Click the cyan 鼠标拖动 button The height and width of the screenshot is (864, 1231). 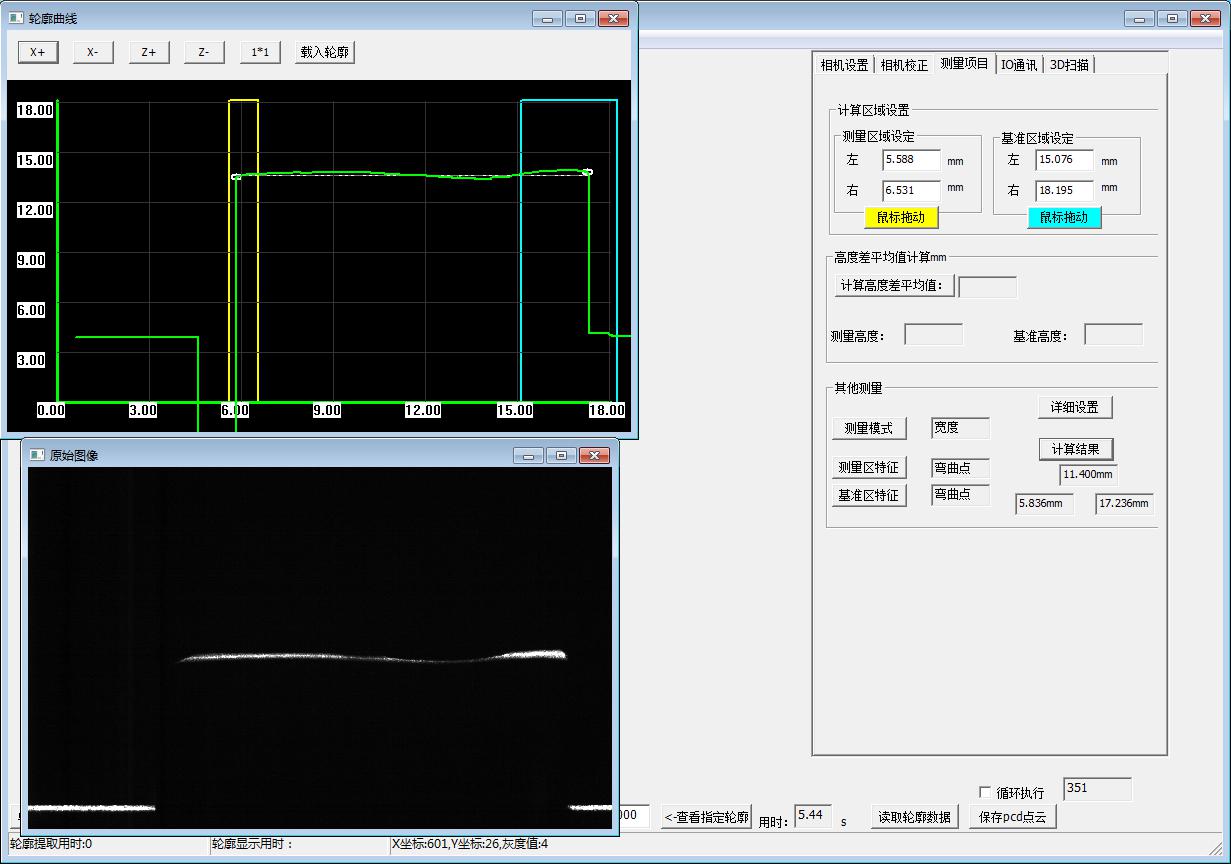click(1064, 217)
